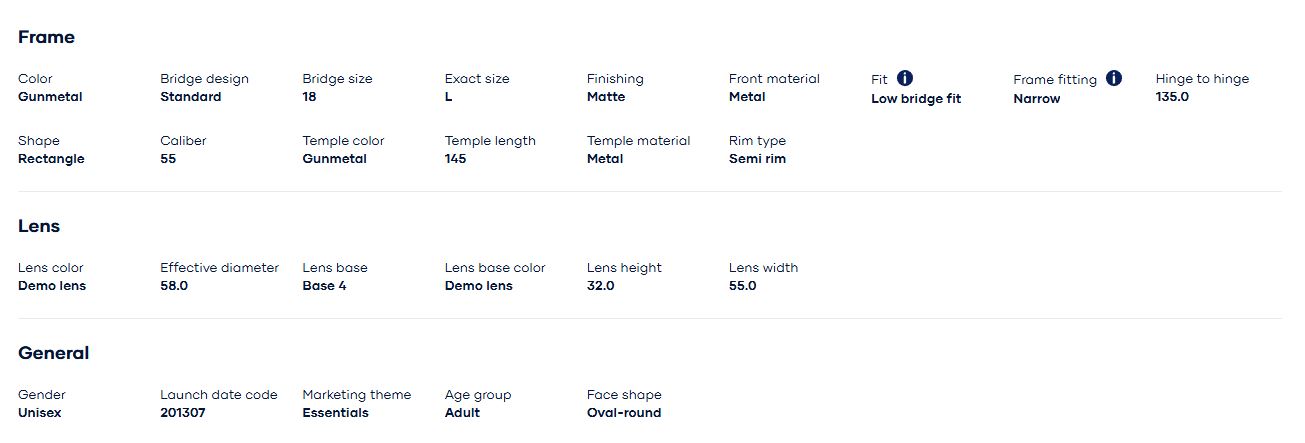Click the "Matte" finishing value
The image size is (1305, 443).
(606, 97)
